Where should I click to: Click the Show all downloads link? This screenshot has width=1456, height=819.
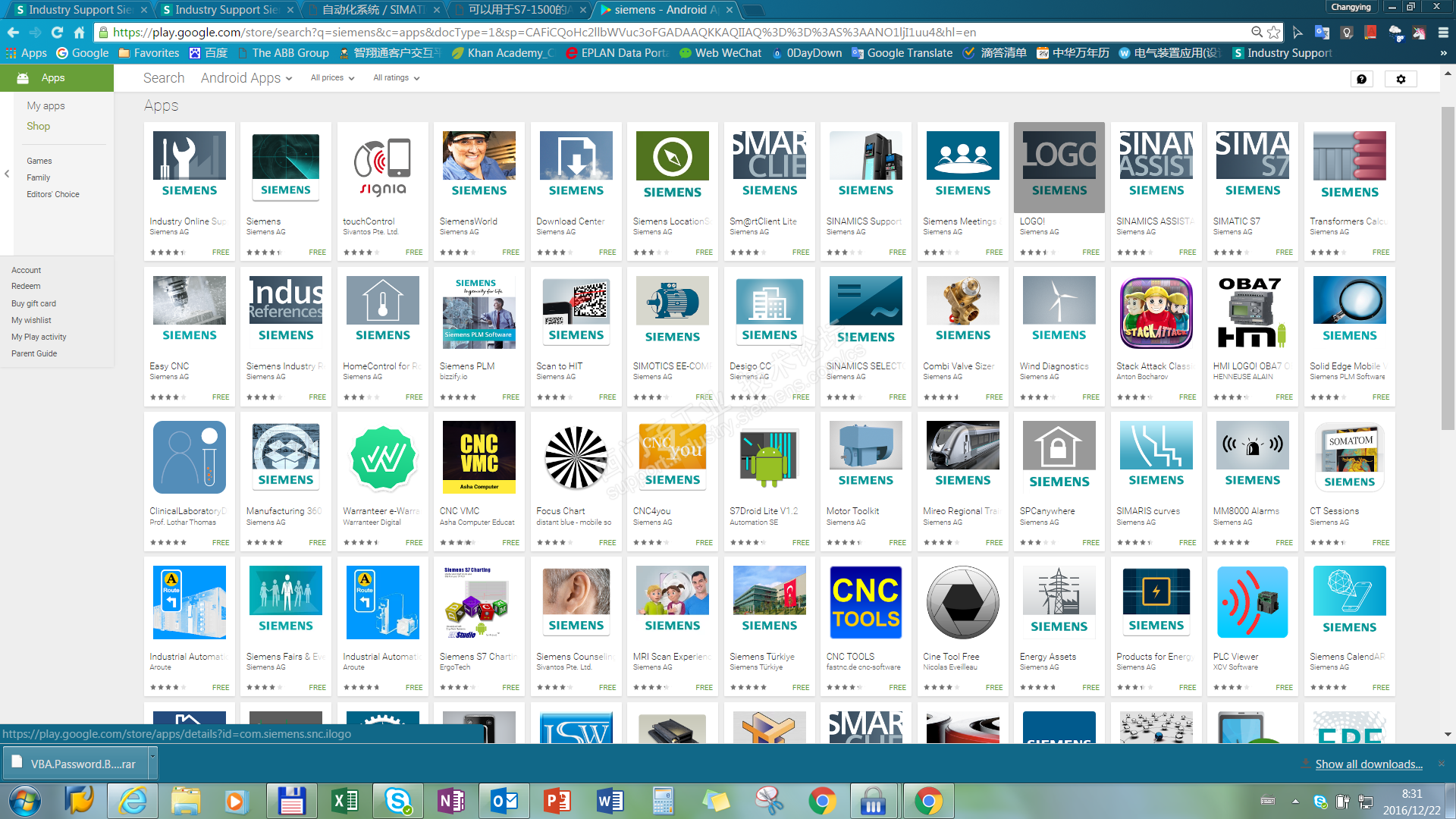coord(1368,764)
